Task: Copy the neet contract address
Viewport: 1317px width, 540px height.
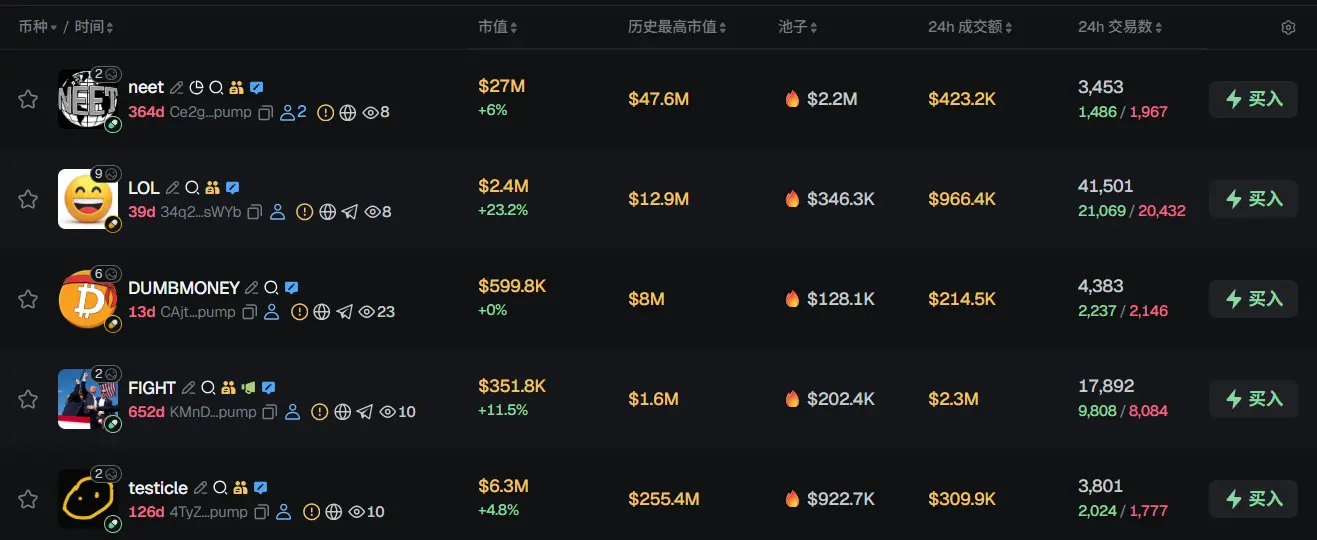Action: click(x=265, y=113)
